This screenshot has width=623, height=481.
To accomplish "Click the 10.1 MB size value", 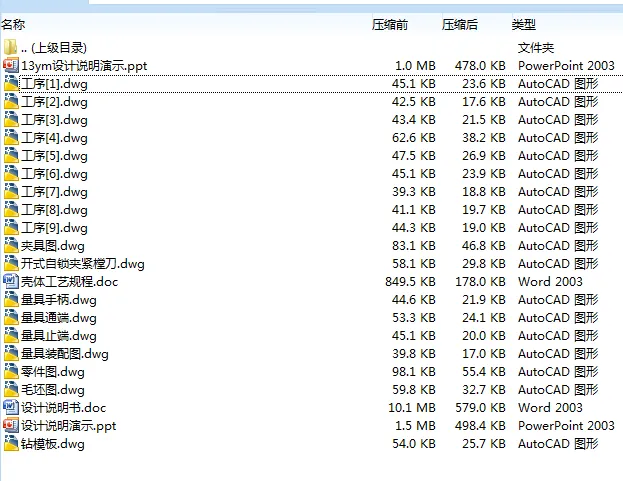I will [412, 408].
